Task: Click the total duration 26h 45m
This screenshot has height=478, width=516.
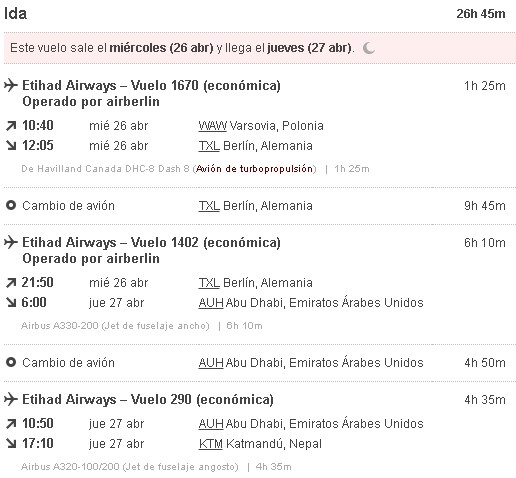Action: coord(481,14)
